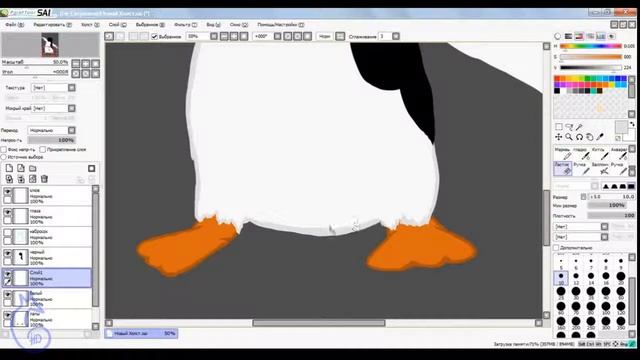Open the Переход blending mode dropdown

(x=72, y=130)
